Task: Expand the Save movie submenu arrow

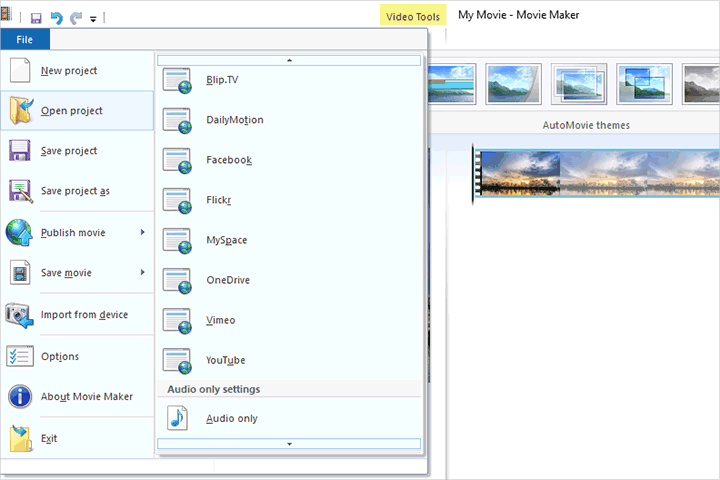Action: (143, 272)
